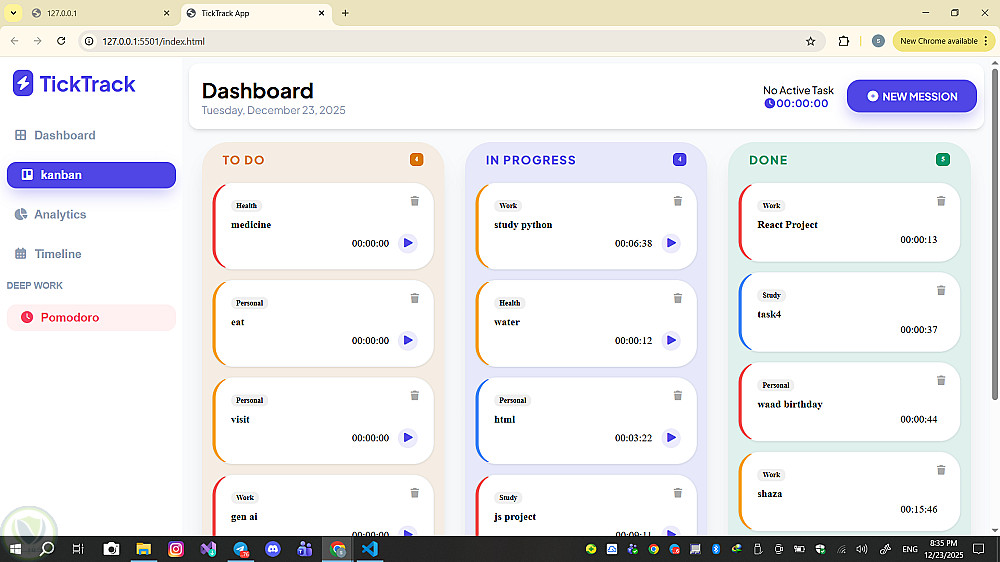Start timer for medicine task
This screenshot has height=562, width=1000.
tap(408, 243)
